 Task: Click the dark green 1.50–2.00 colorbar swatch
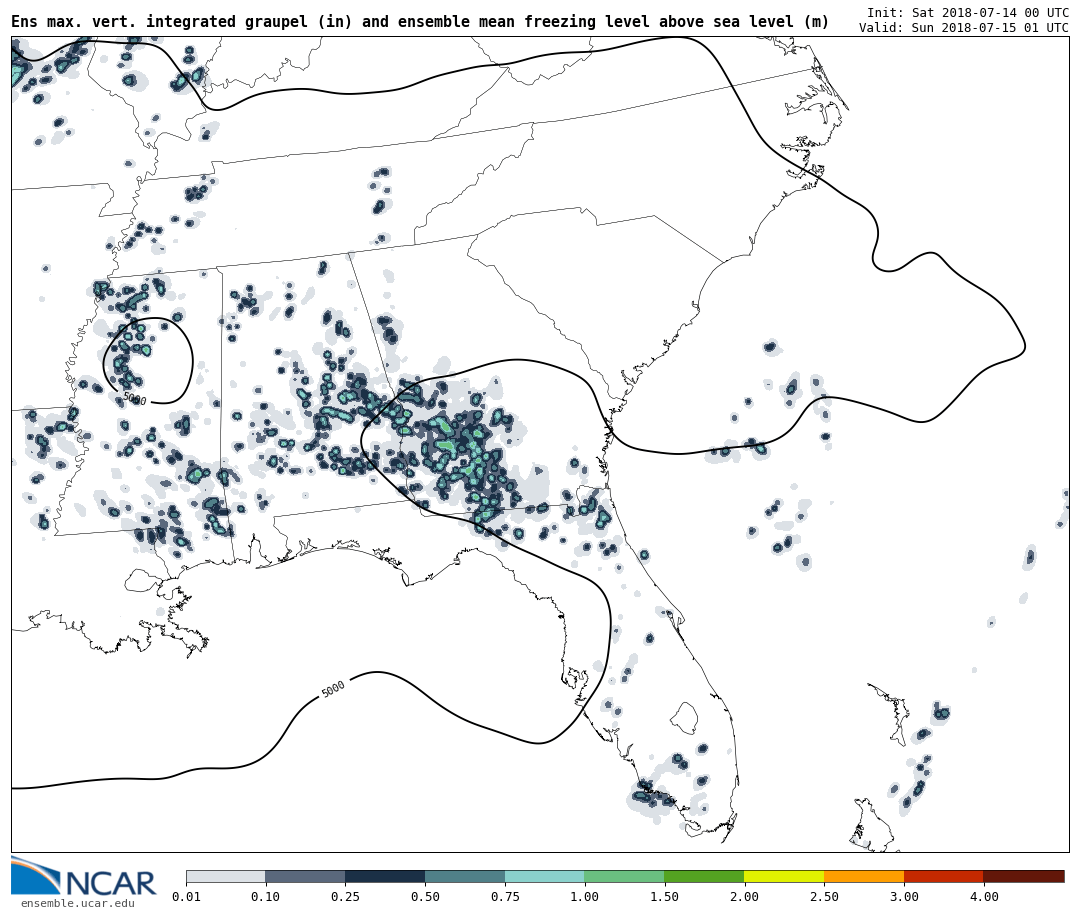point(705,876)
